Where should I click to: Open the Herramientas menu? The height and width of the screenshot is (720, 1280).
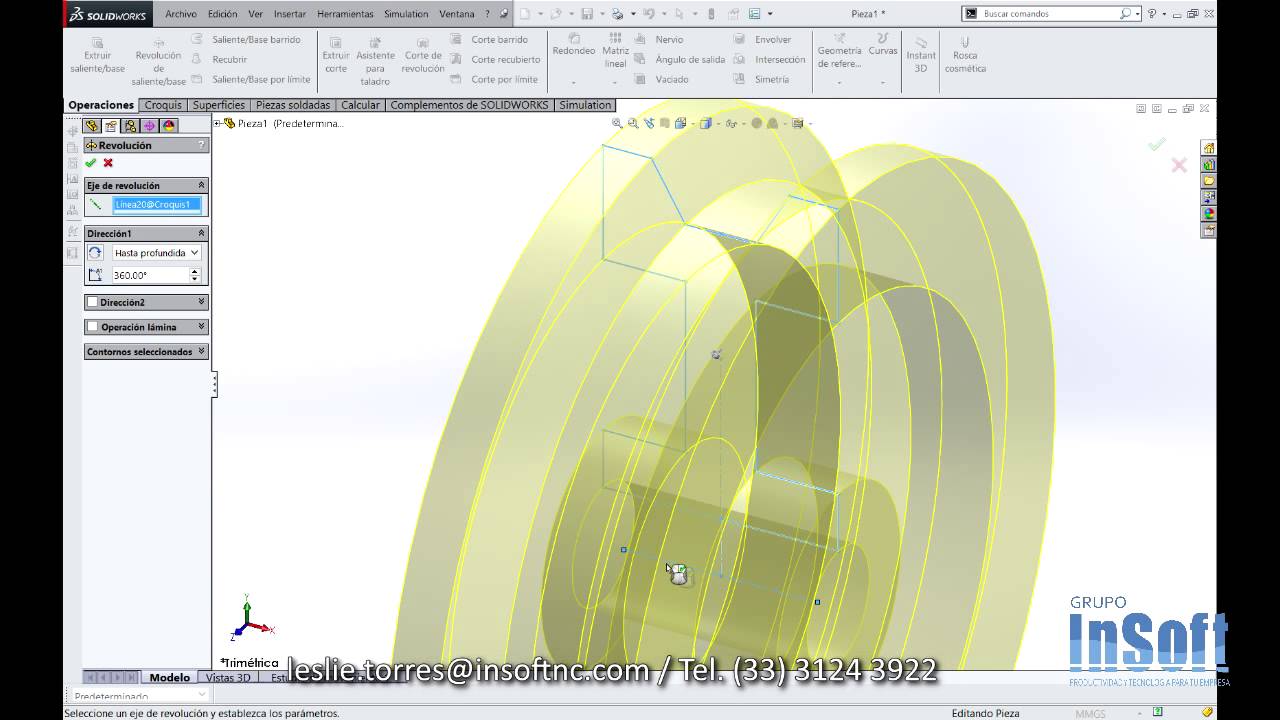coord(345,14)
